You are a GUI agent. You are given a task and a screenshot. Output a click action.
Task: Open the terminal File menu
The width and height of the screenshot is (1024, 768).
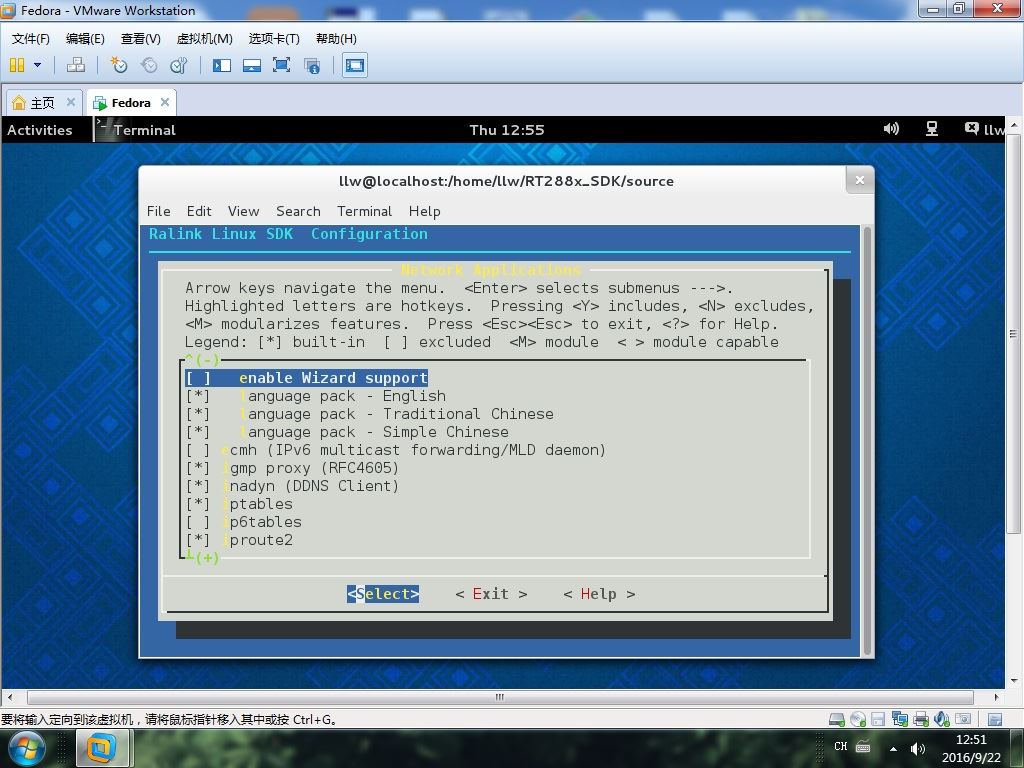159,211
